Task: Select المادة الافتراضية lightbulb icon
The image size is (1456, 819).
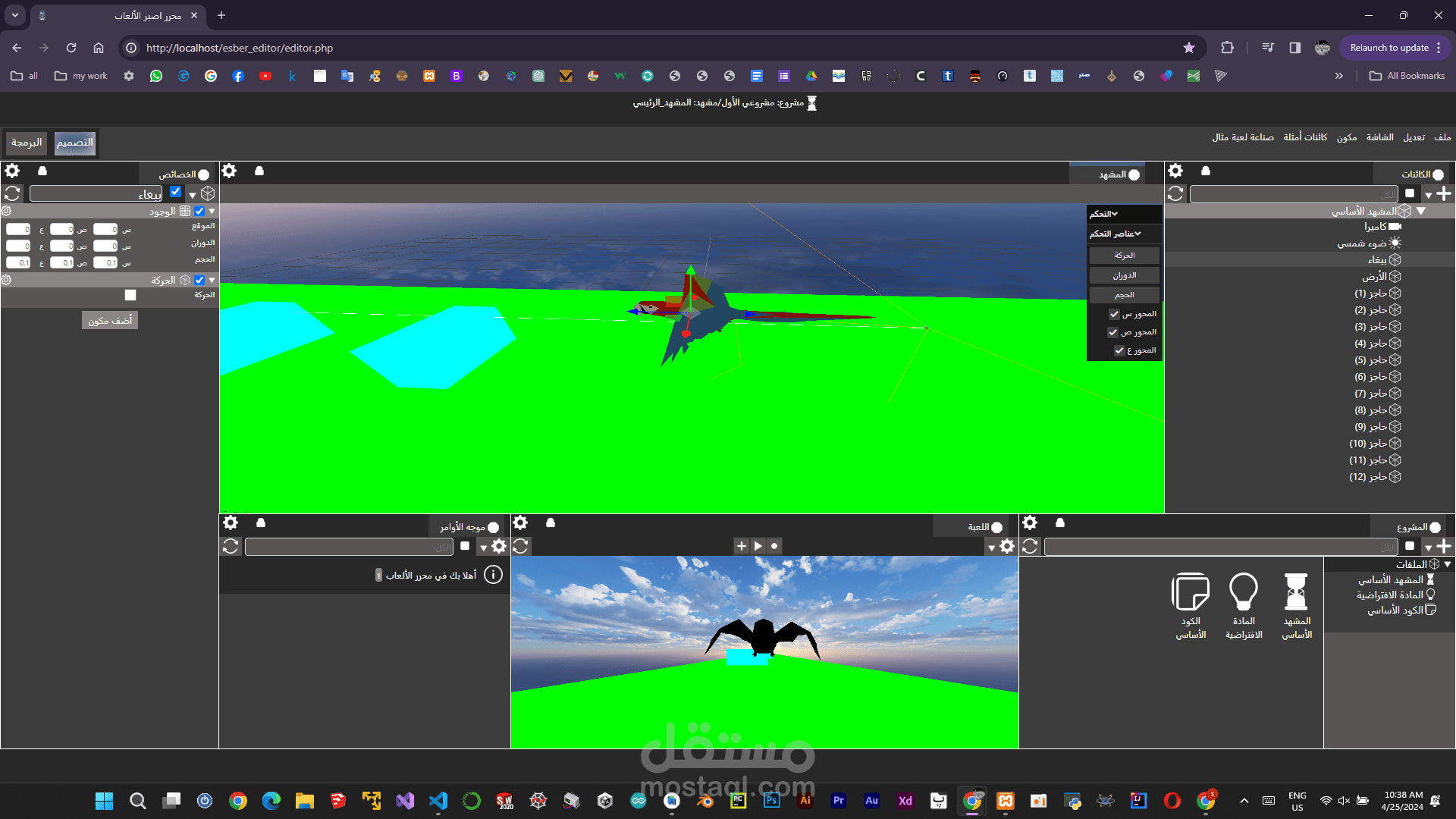Action: [1244, 592]
